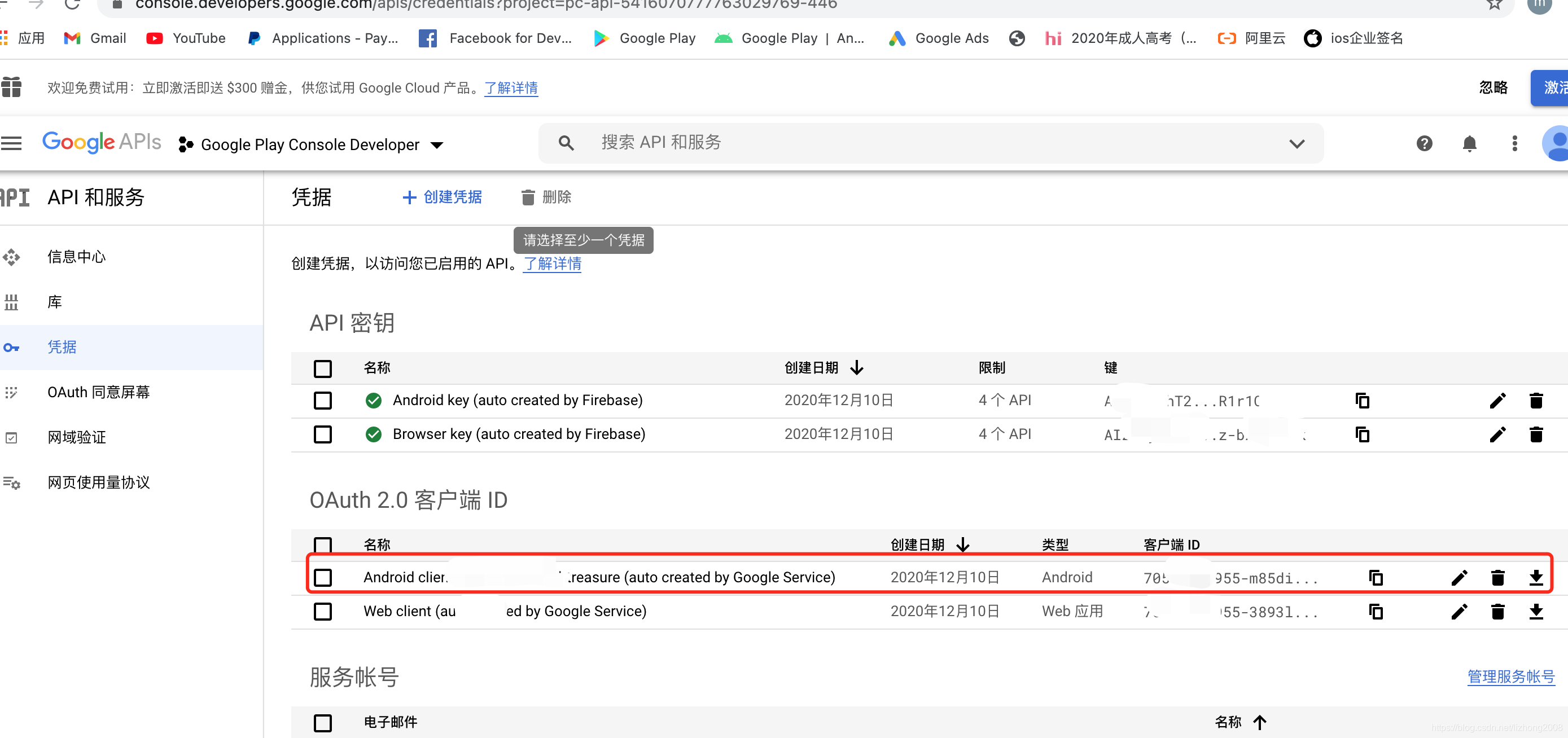
Task: Expand the Google Play Console Developer project dropdown
Action: (436, 145)
